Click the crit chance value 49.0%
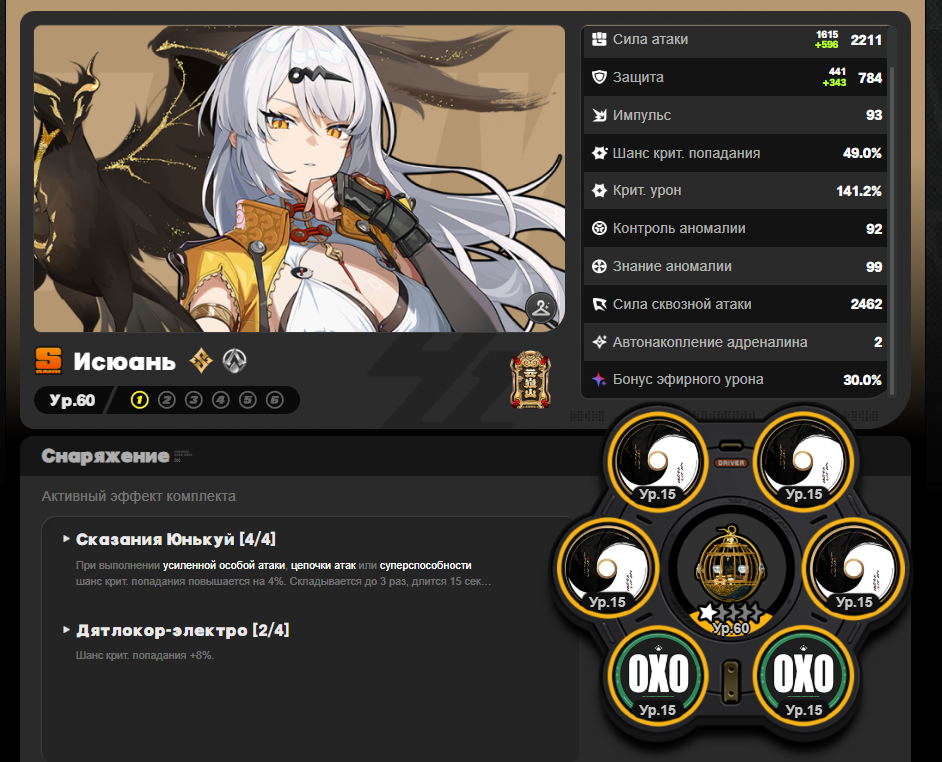The image size is (942, 762). click(862, 153)
